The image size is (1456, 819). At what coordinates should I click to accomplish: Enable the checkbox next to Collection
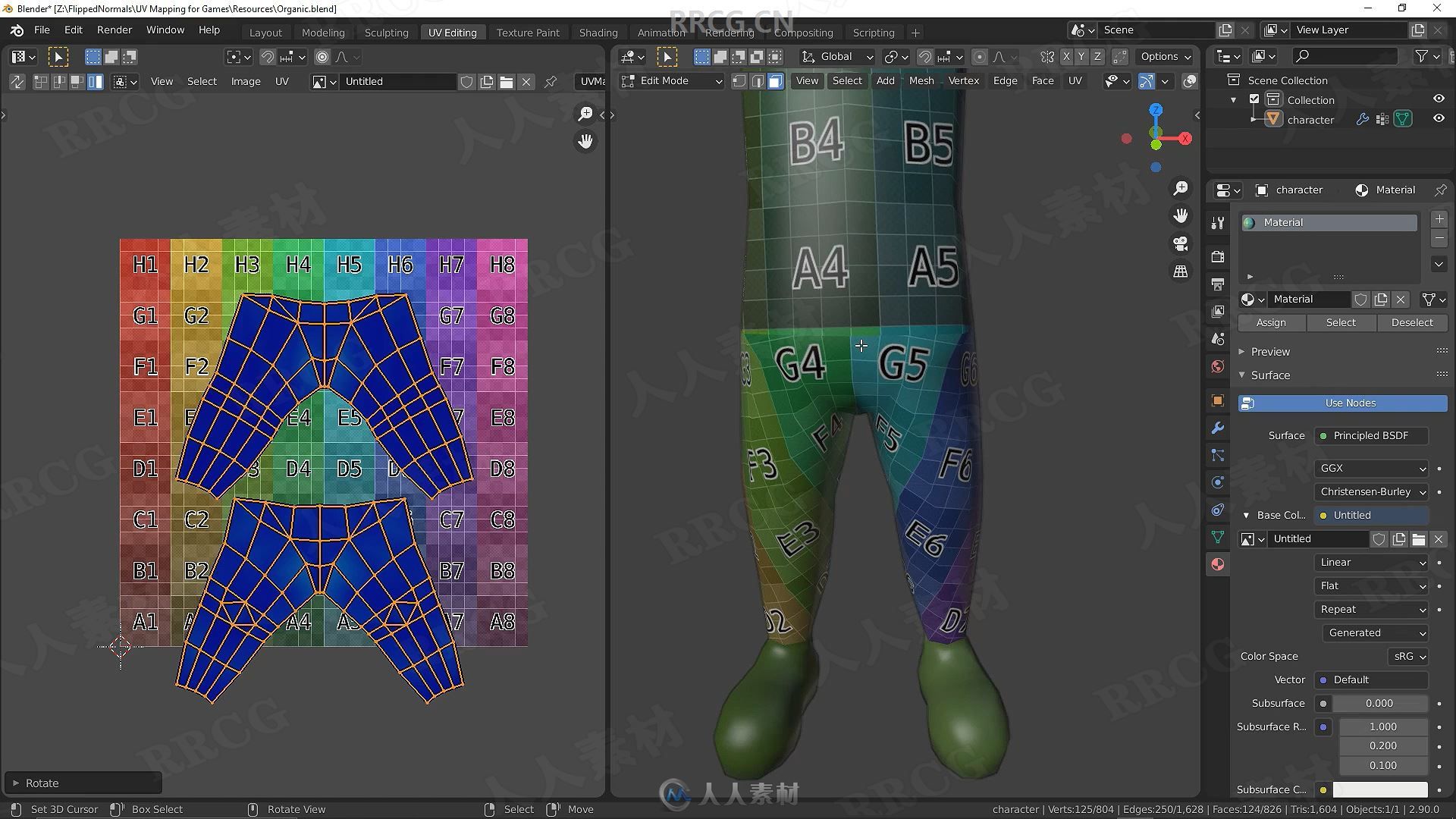(x=1253, y=99)
